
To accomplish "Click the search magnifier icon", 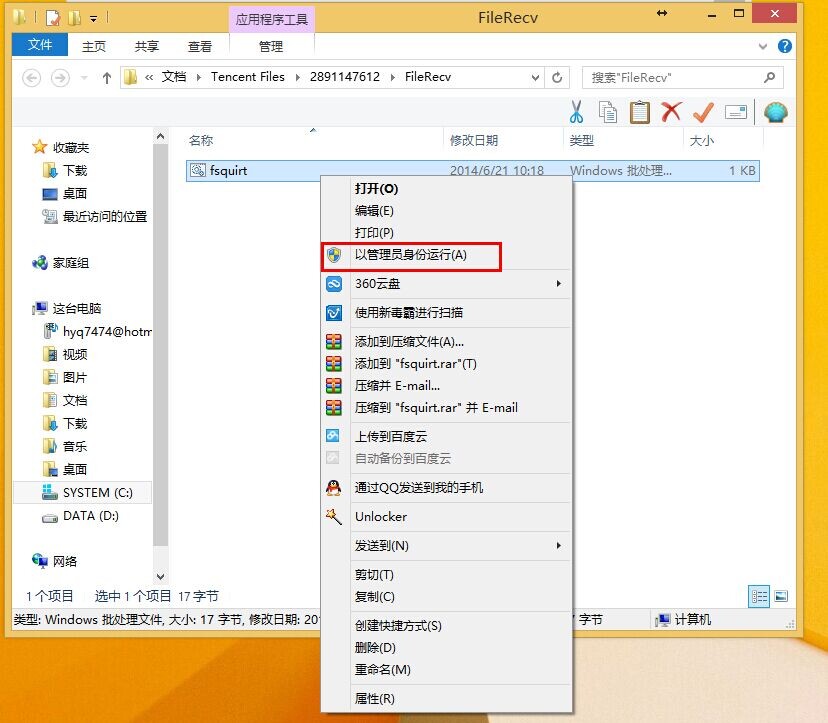I will tap(769, 78).
